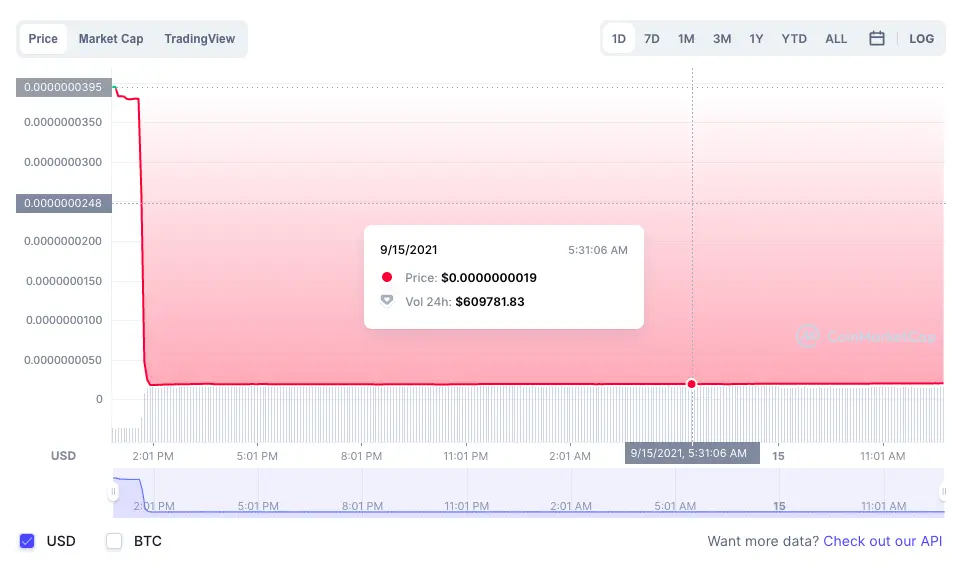Select the YTD time range
This screenshot has height=576, width=964.
[x=794, y=39]
